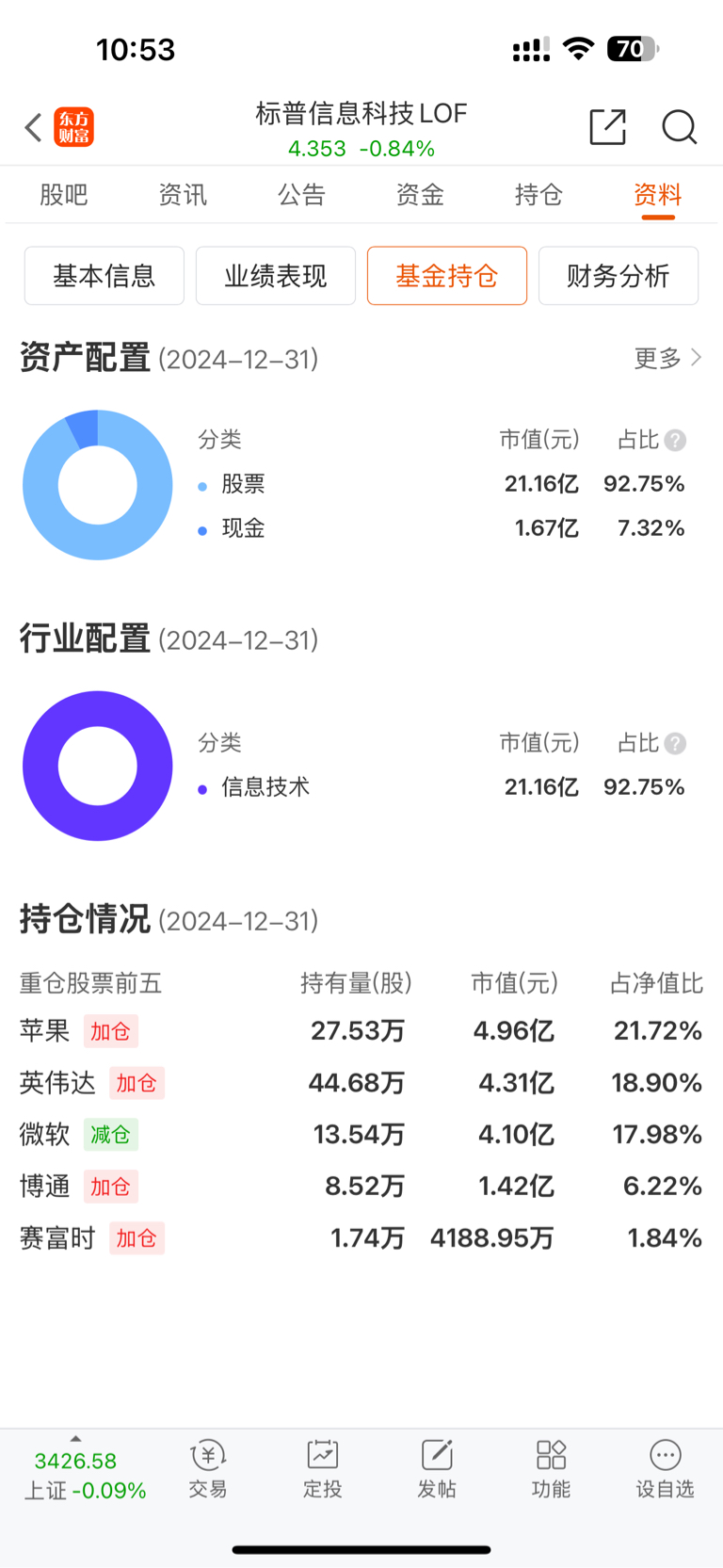The width and height of the screenshot is (723, 1568).
Task: Expand the 上证 index ticker arrow
Action: tap(75, 1438)
